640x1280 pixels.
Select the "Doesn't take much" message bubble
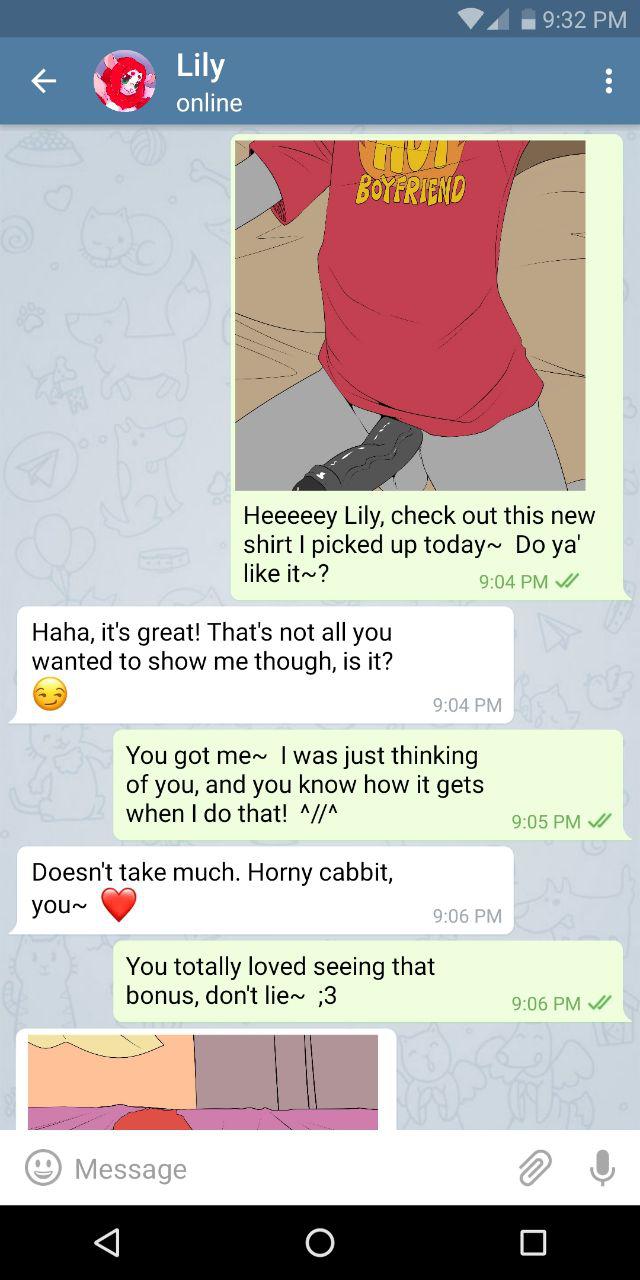pos(264,890)
